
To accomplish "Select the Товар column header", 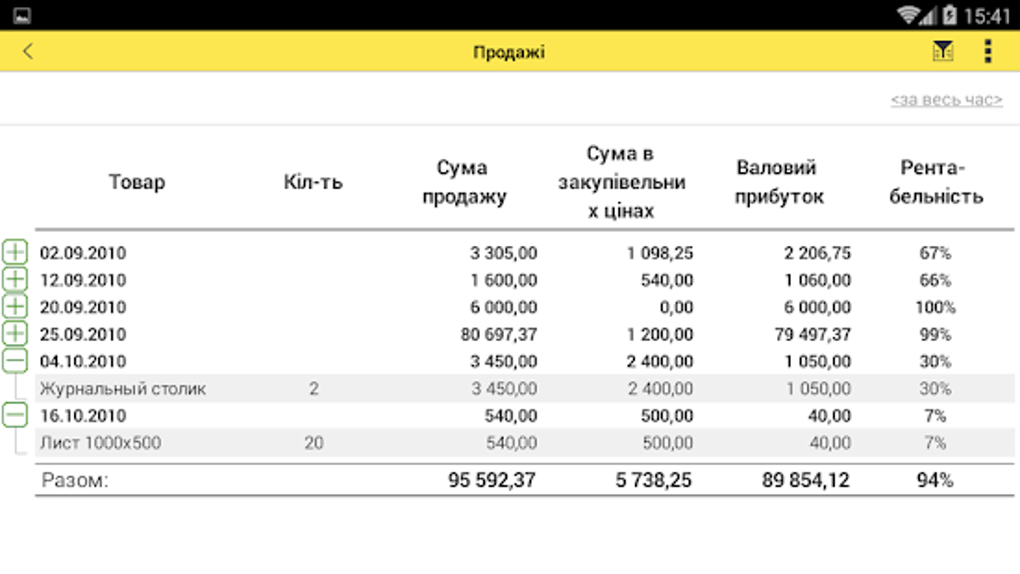I will click(137, 182).
